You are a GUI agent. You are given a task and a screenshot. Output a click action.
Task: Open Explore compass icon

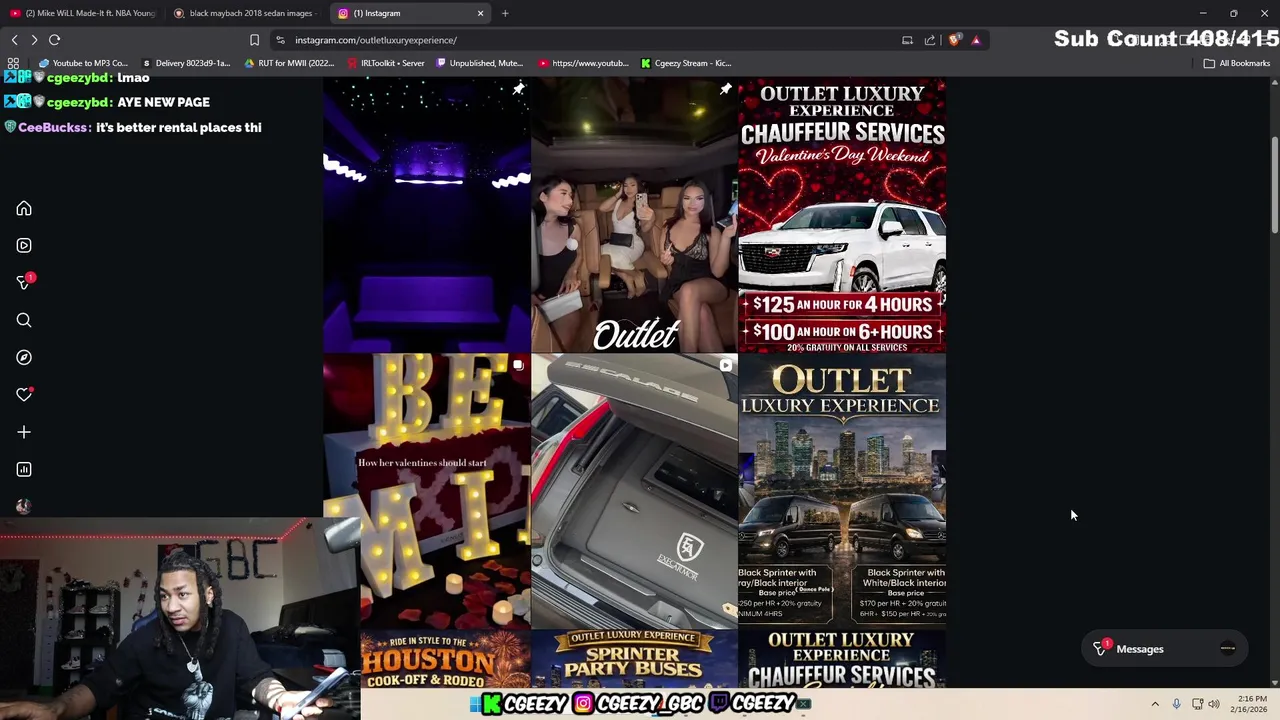click(x=24, y=357)
